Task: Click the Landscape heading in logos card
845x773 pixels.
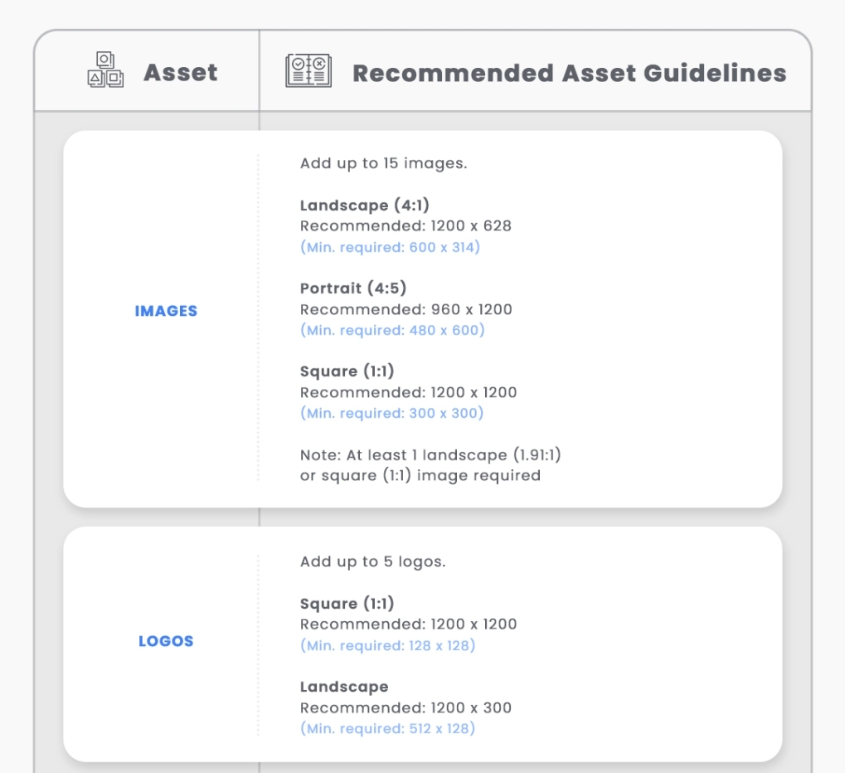Action: click(344, 687)
